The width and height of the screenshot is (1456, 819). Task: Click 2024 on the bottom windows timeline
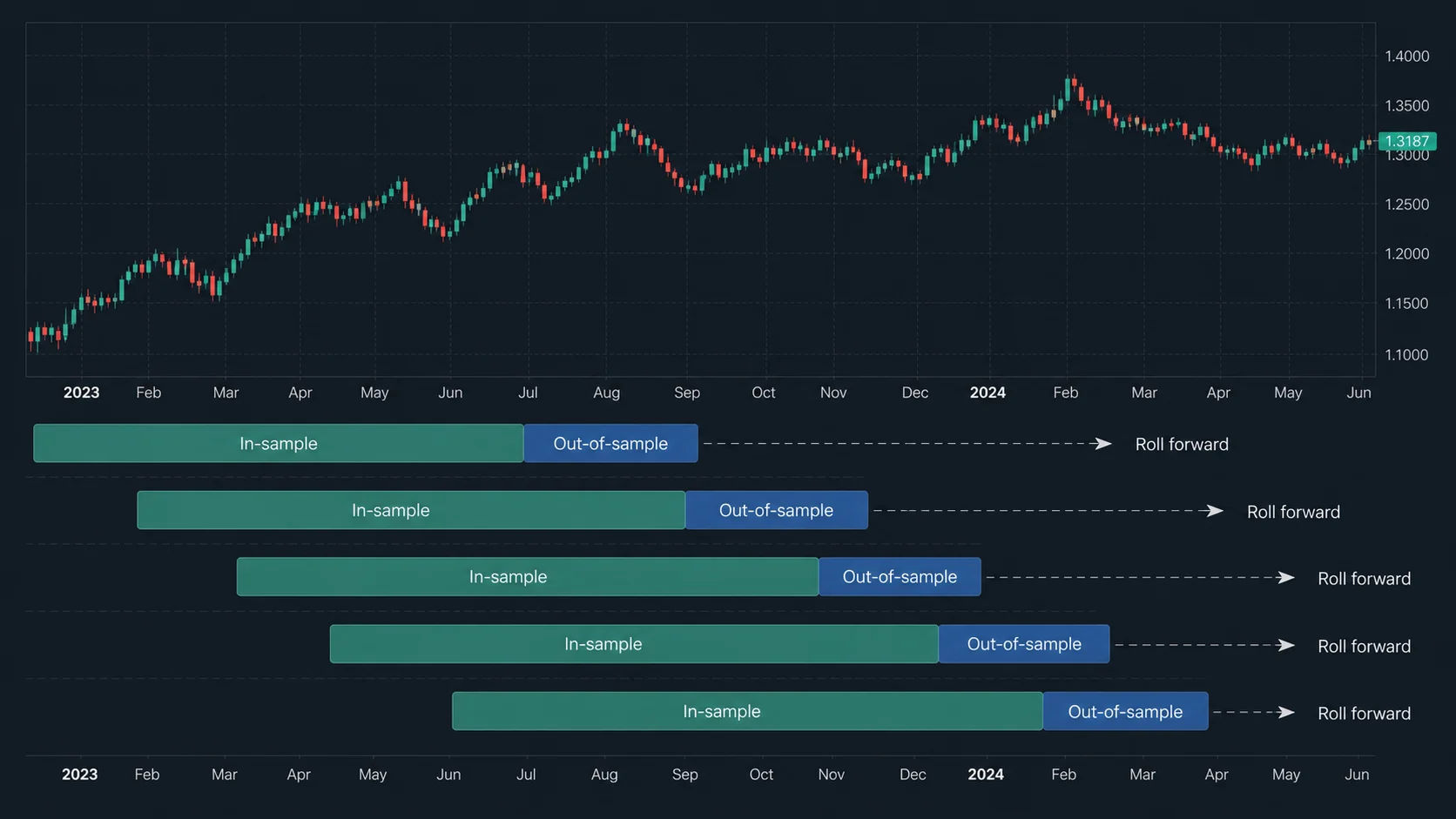(986, 775)
